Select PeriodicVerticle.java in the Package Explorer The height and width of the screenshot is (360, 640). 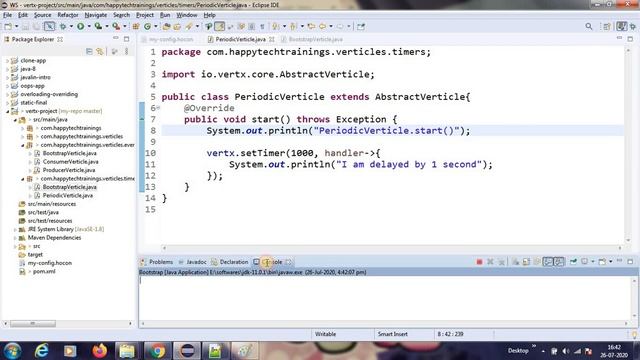(67, 196)
